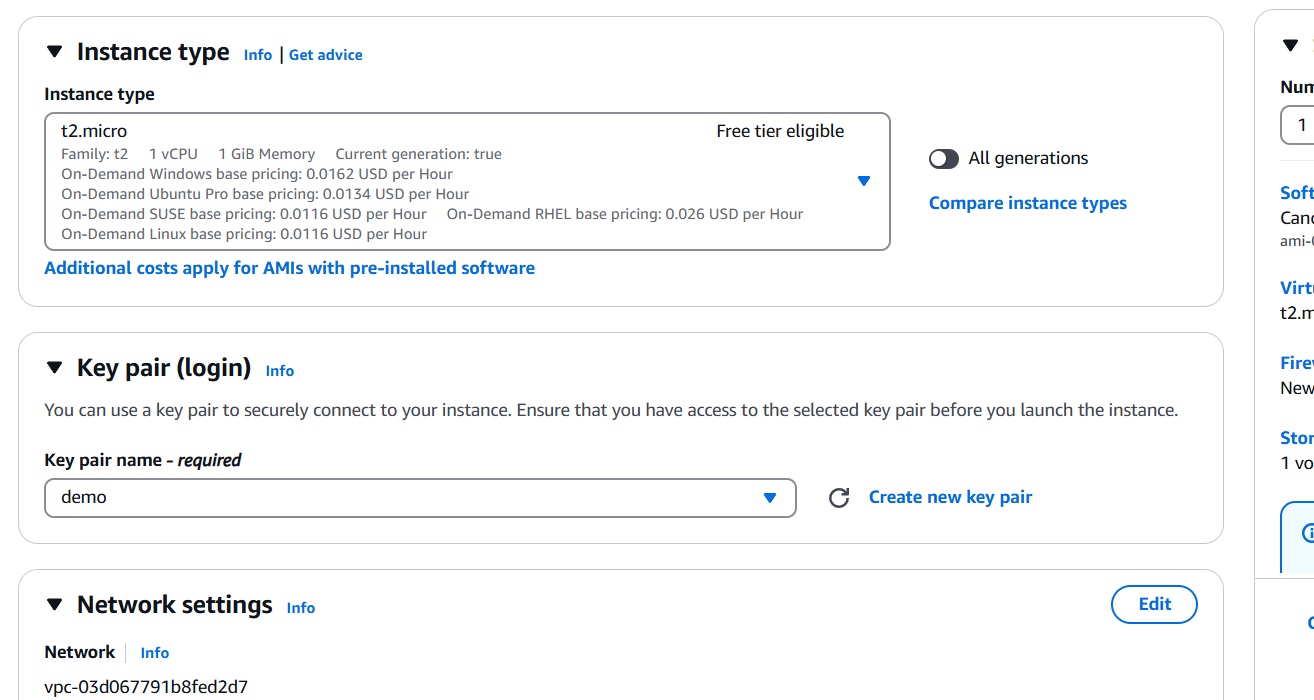
Task: Open Info link next to Network label
Action: [155, 653]
